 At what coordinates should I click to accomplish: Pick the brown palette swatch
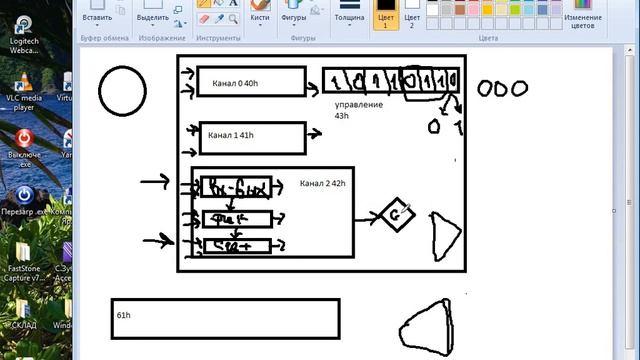pos(460,9)
